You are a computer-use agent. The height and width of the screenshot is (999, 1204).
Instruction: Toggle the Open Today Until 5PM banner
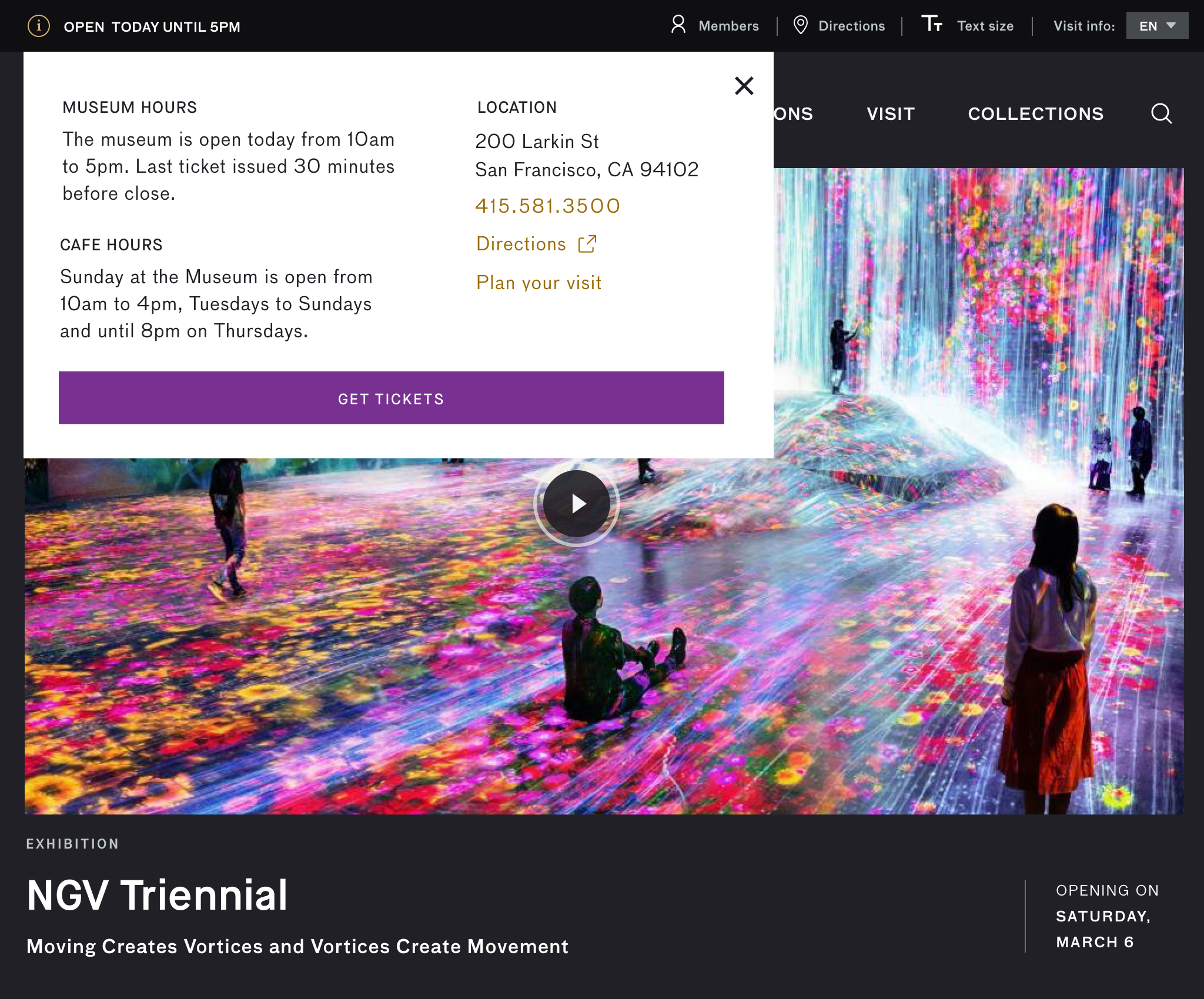point(152,27)
